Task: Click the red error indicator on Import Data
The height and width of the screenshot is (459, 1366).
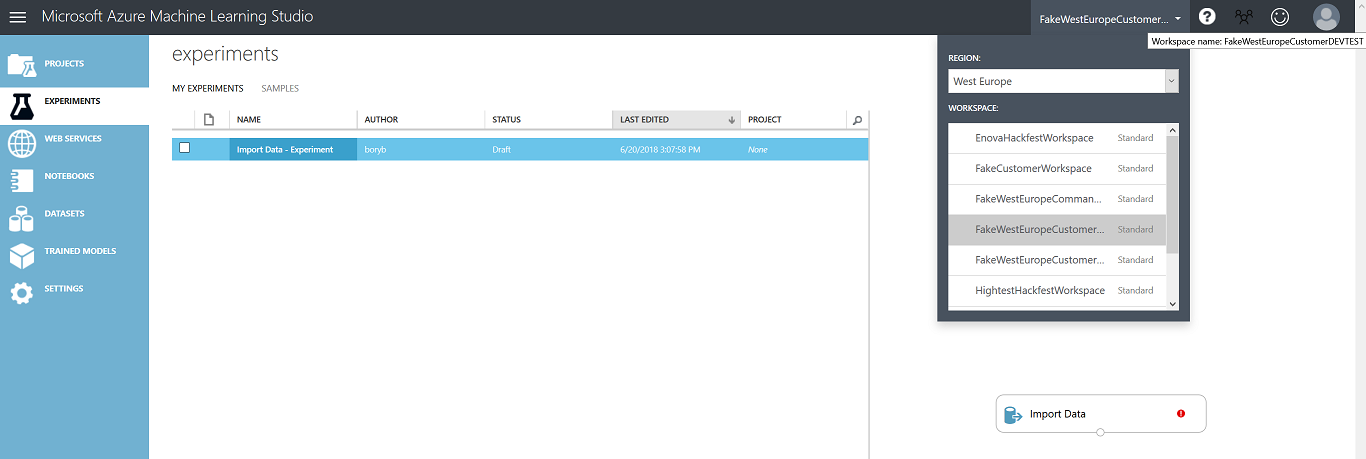Action: point(1181,413)
